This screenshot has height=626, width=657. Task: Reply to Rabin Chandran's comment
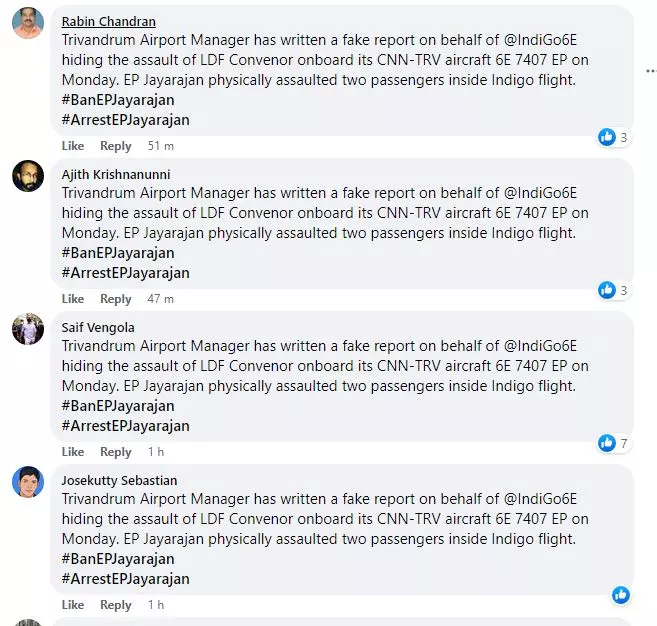pos(116,146)
